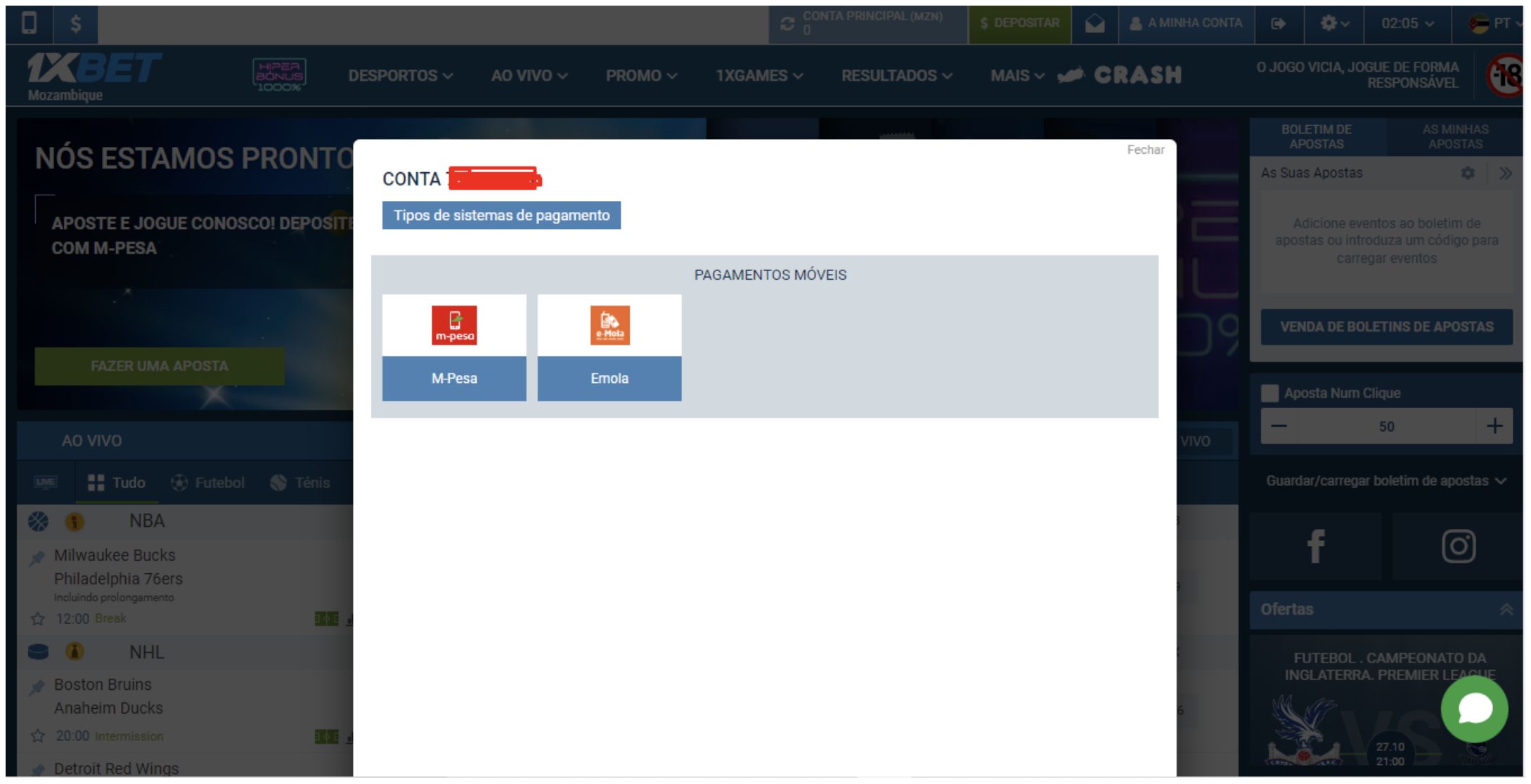Expand the 1XGAMES menu
The image size is (1531, 784).
point(759,76)
